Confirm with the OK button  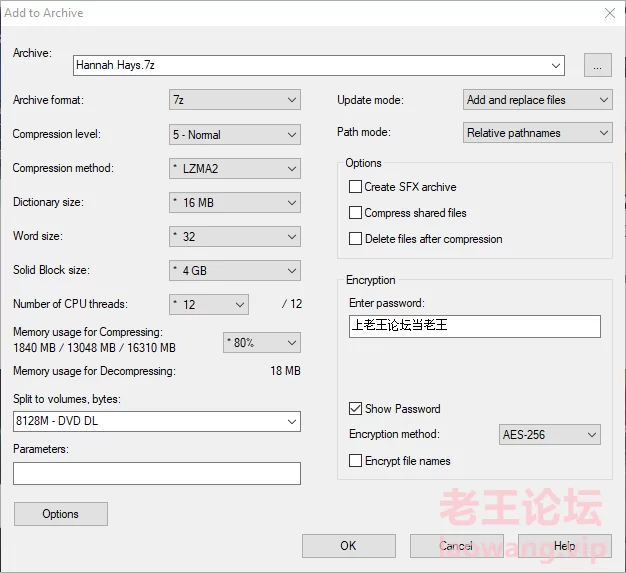click(349, 546)
